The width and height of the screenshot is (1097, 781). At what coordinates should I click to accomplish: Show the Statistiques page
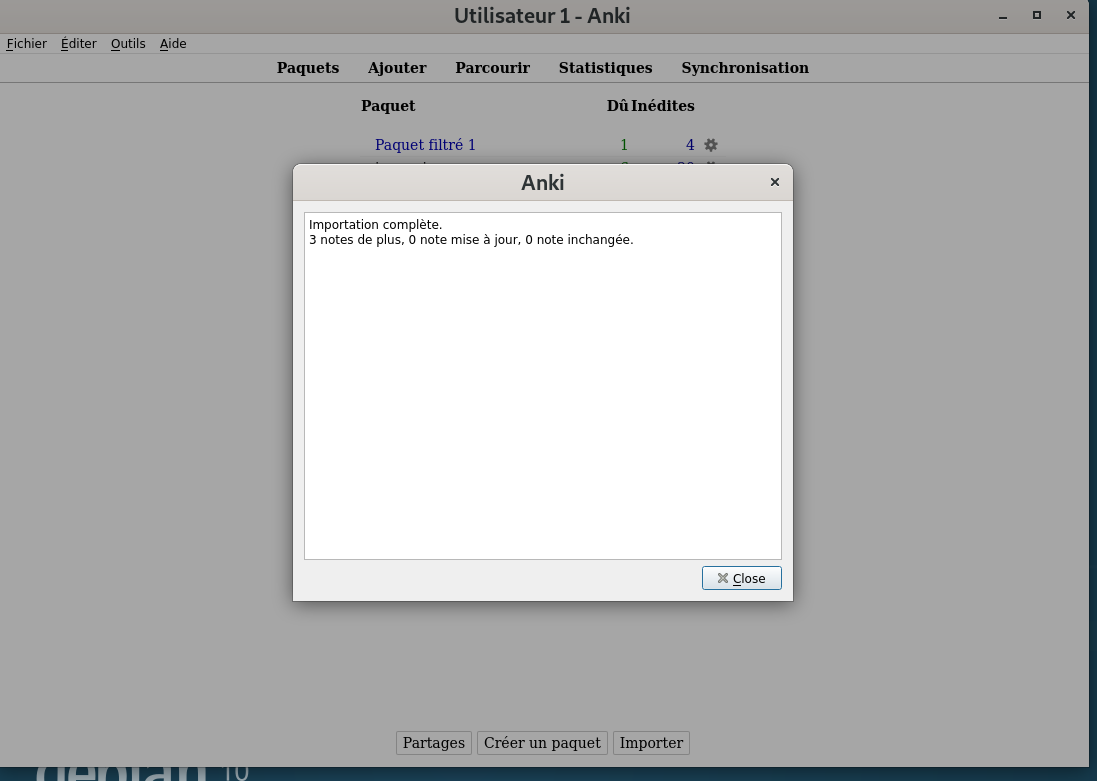605,68
